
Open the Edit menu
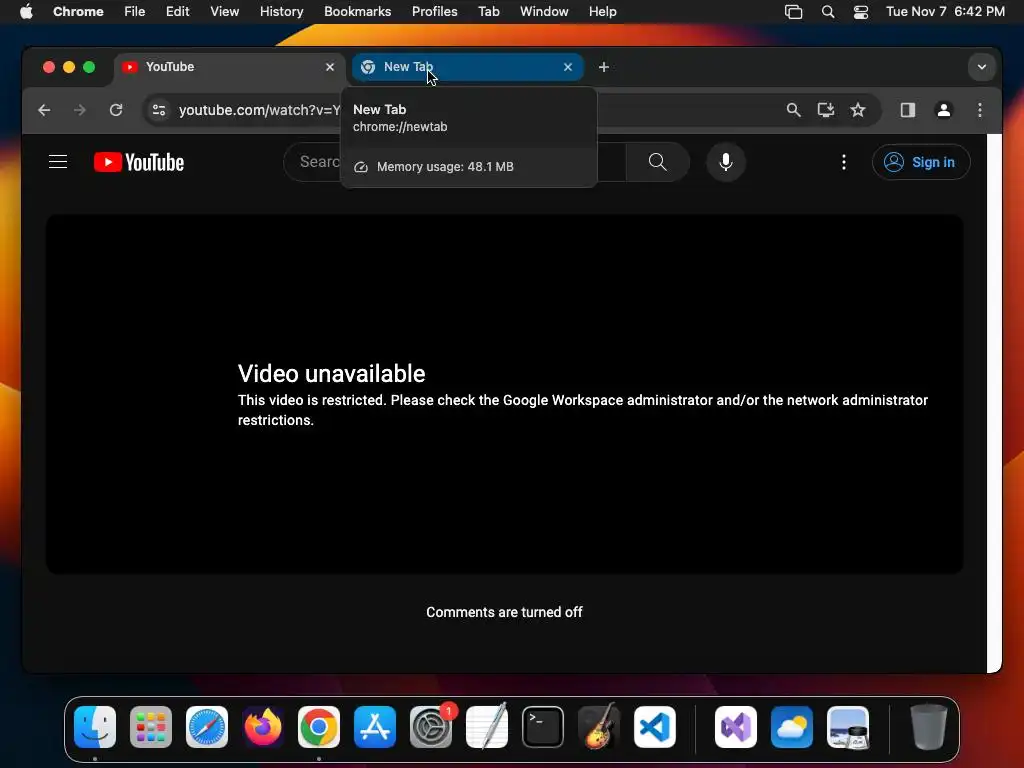177,12
